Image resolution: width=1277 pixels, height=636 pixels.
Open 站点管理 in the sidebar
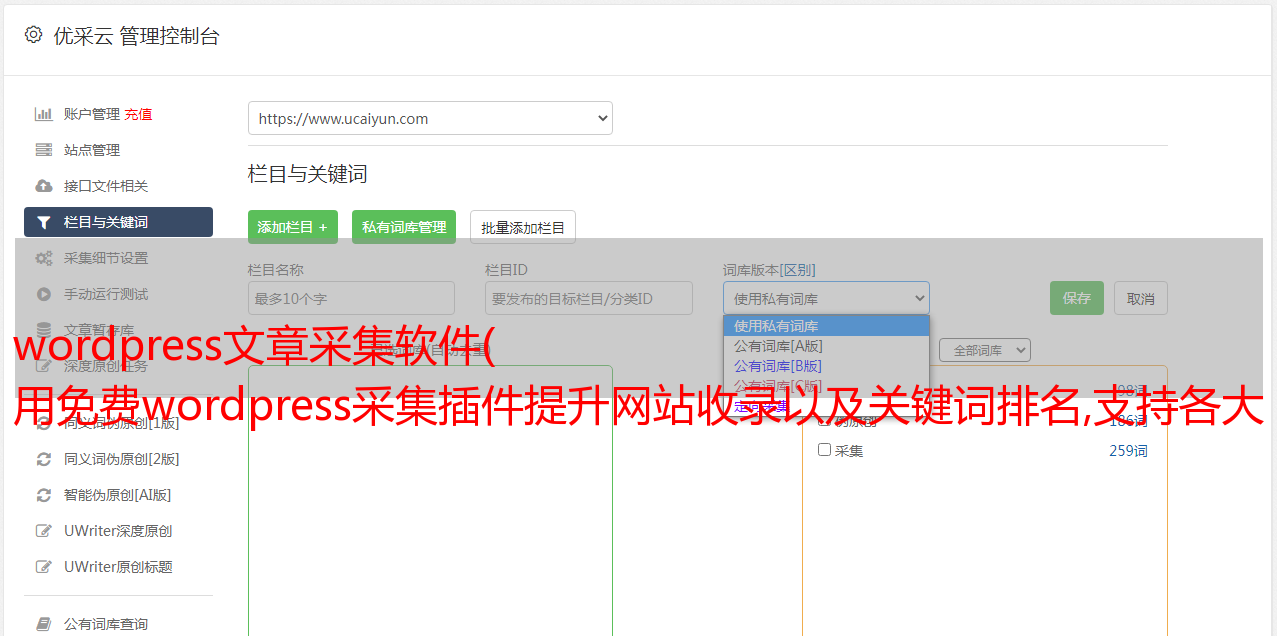92,150
